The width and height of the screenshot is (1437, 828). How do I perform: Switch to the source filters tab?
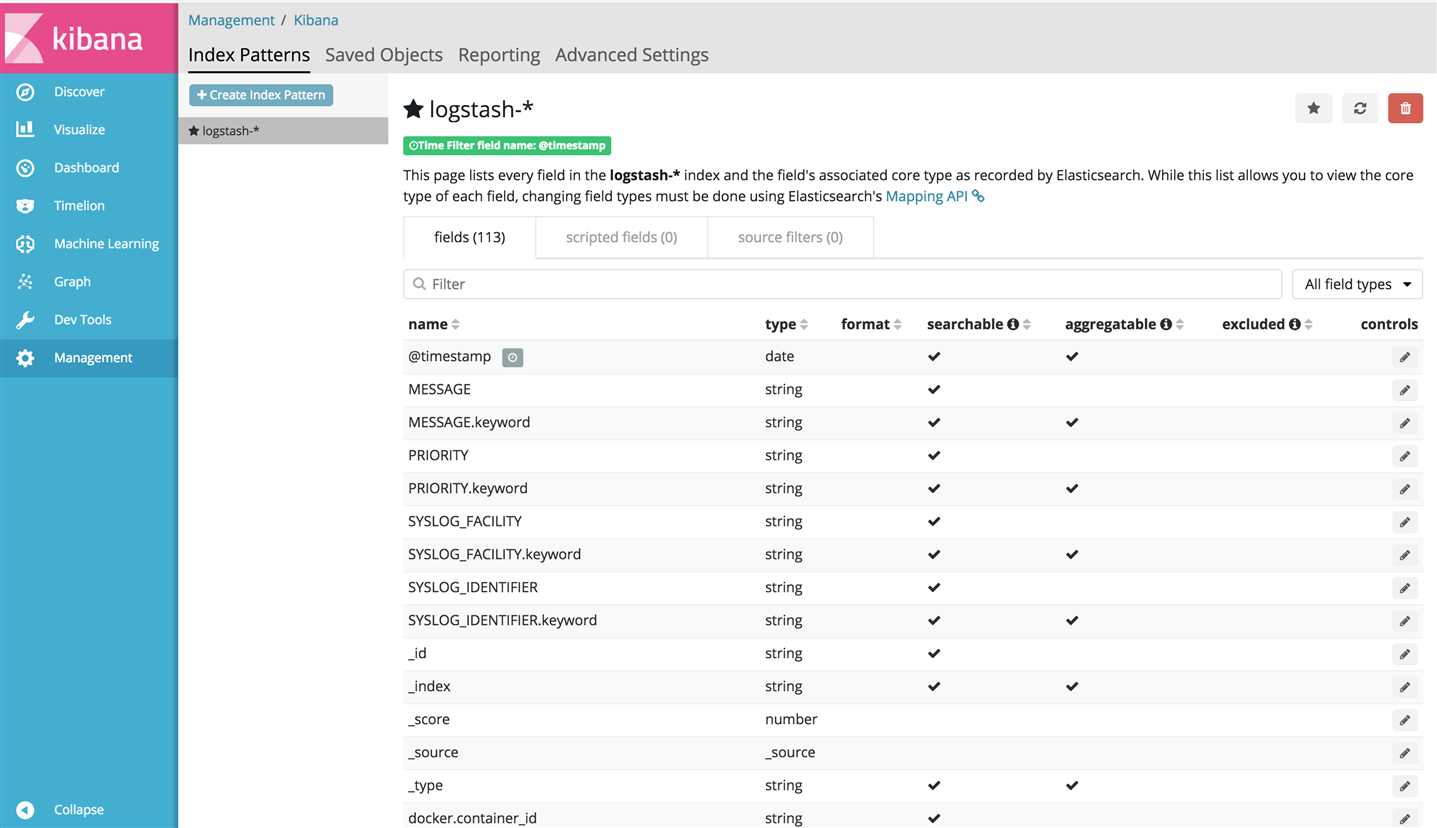click(x=790, y=238)
